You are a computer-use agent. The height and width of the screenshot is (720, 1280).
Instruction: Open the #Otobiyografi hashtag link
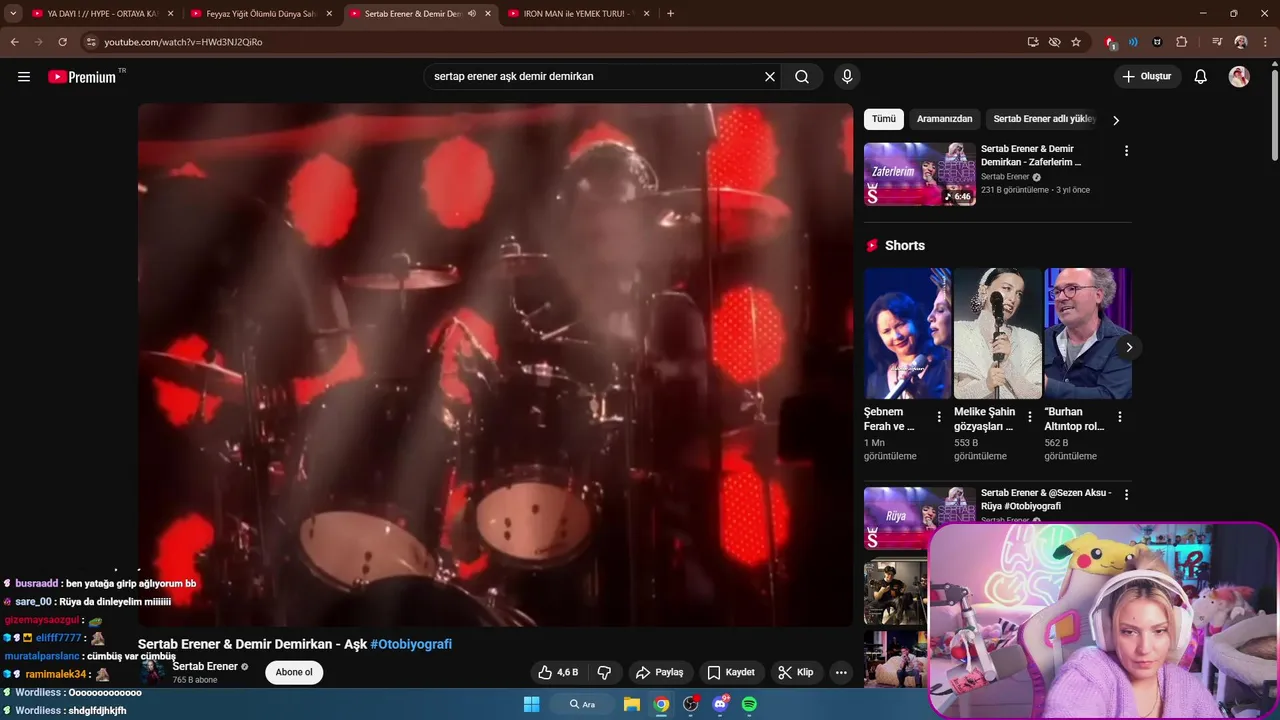(411, 644)
